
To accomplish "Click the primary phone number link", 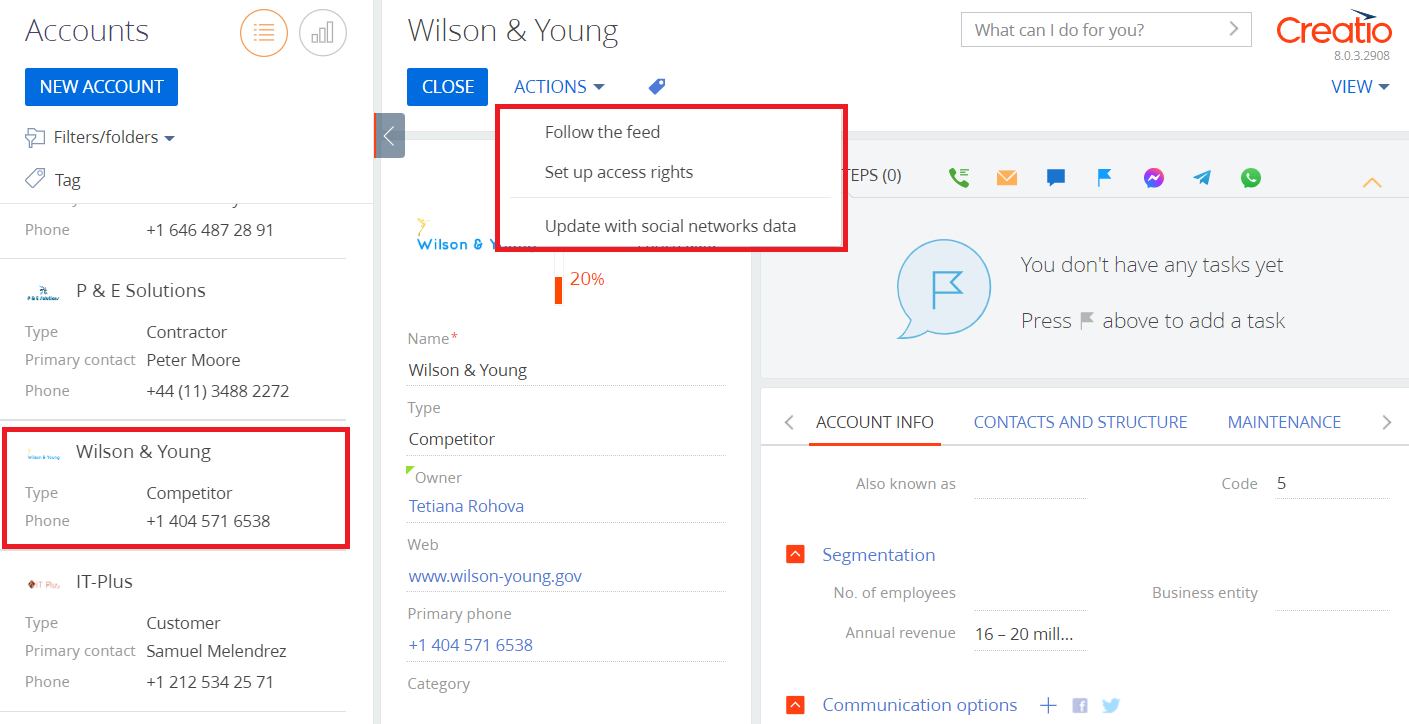I will coord(470,645).
